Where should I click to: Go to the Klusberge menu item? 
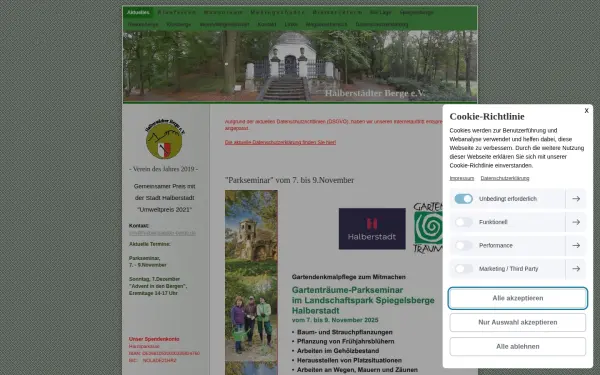click(178, 24)
